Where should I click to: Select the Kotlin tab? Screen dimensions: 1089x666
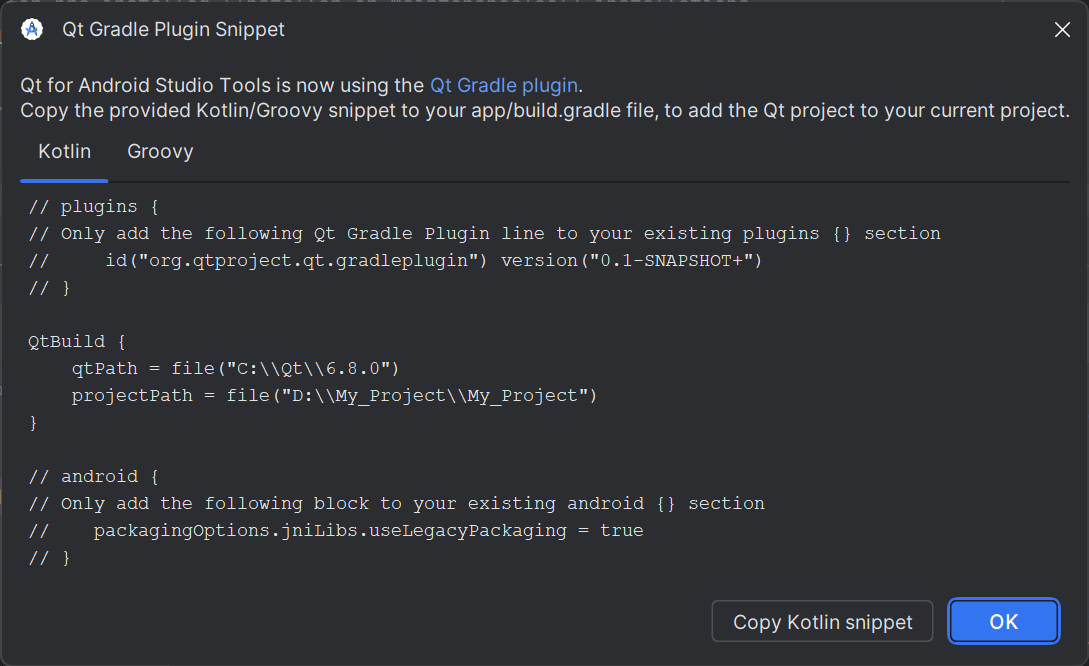coord(64,151)
